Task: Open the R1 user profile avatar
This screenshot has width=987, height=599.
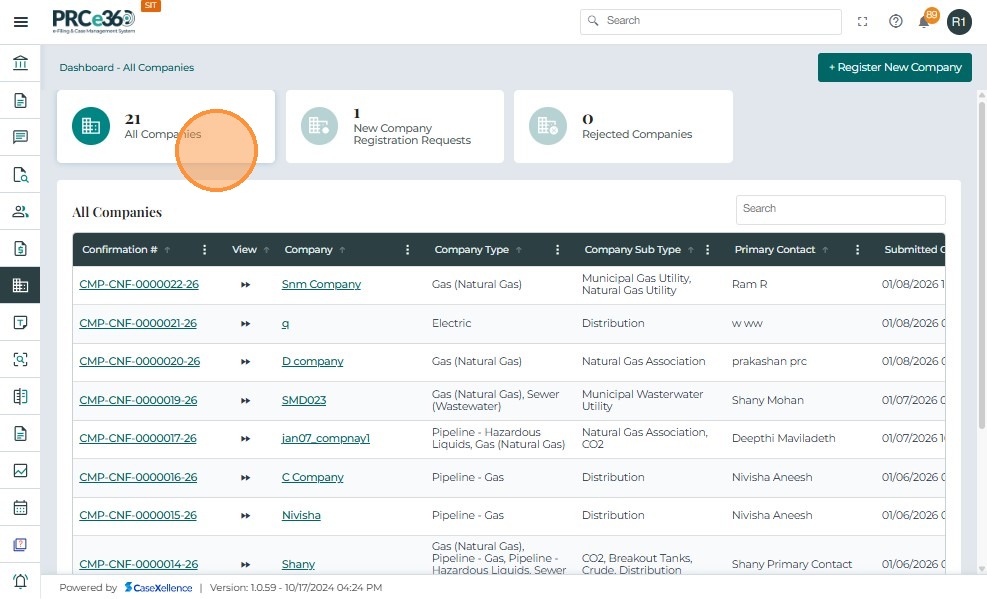Action: (959, 21)
